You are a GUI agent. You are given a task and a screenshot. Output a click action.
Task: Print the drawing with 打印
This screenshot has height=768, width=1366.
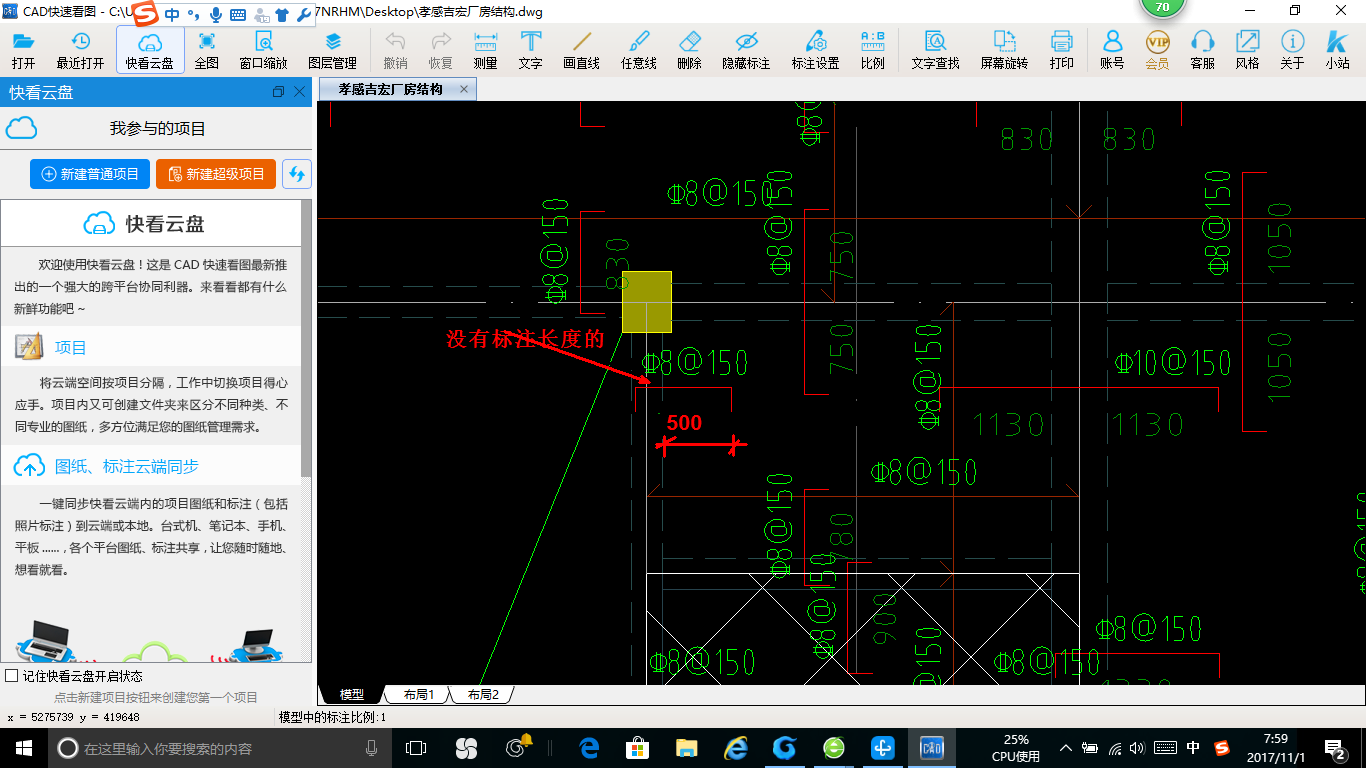(1062, 50)
